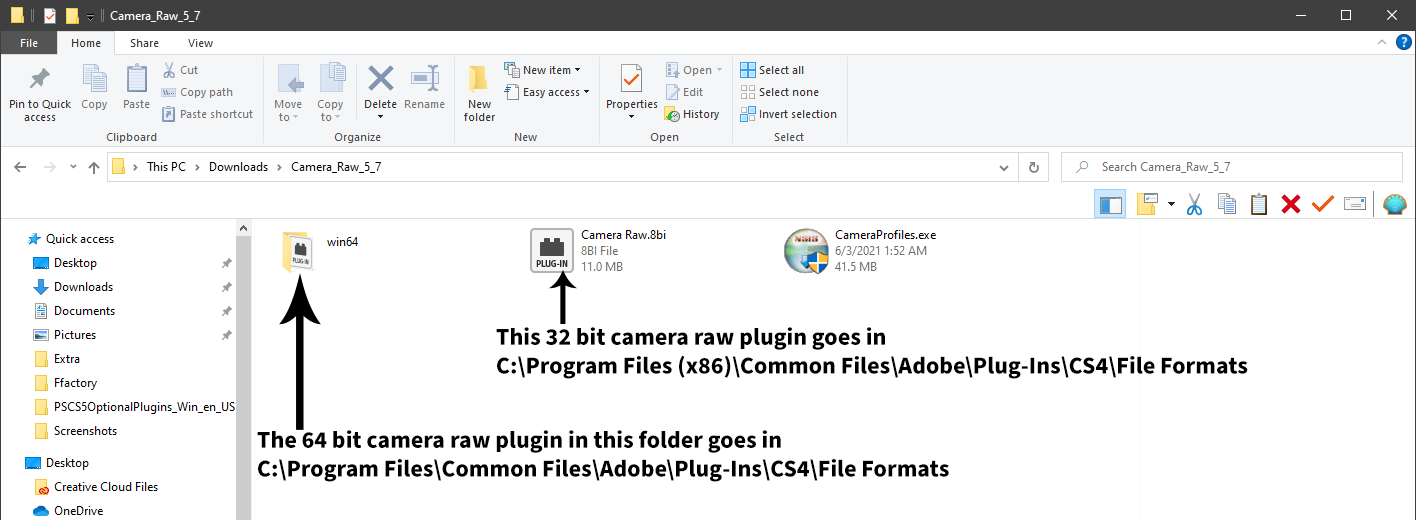Click the clipboard paste icon in lower toolbar
Image resolution: width=1416 pixels, height=520 pixels.
(x=1259, y=204)
